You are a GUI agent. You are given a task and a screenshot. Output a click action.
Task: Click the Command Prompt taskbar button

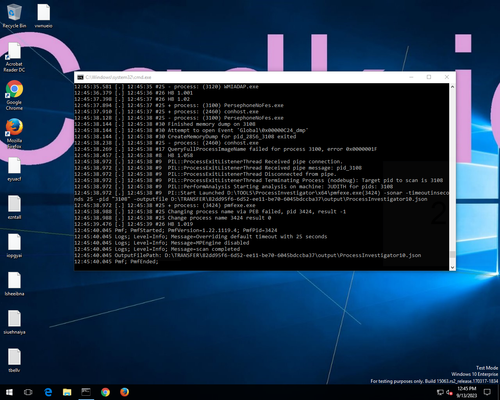(86, 392)
